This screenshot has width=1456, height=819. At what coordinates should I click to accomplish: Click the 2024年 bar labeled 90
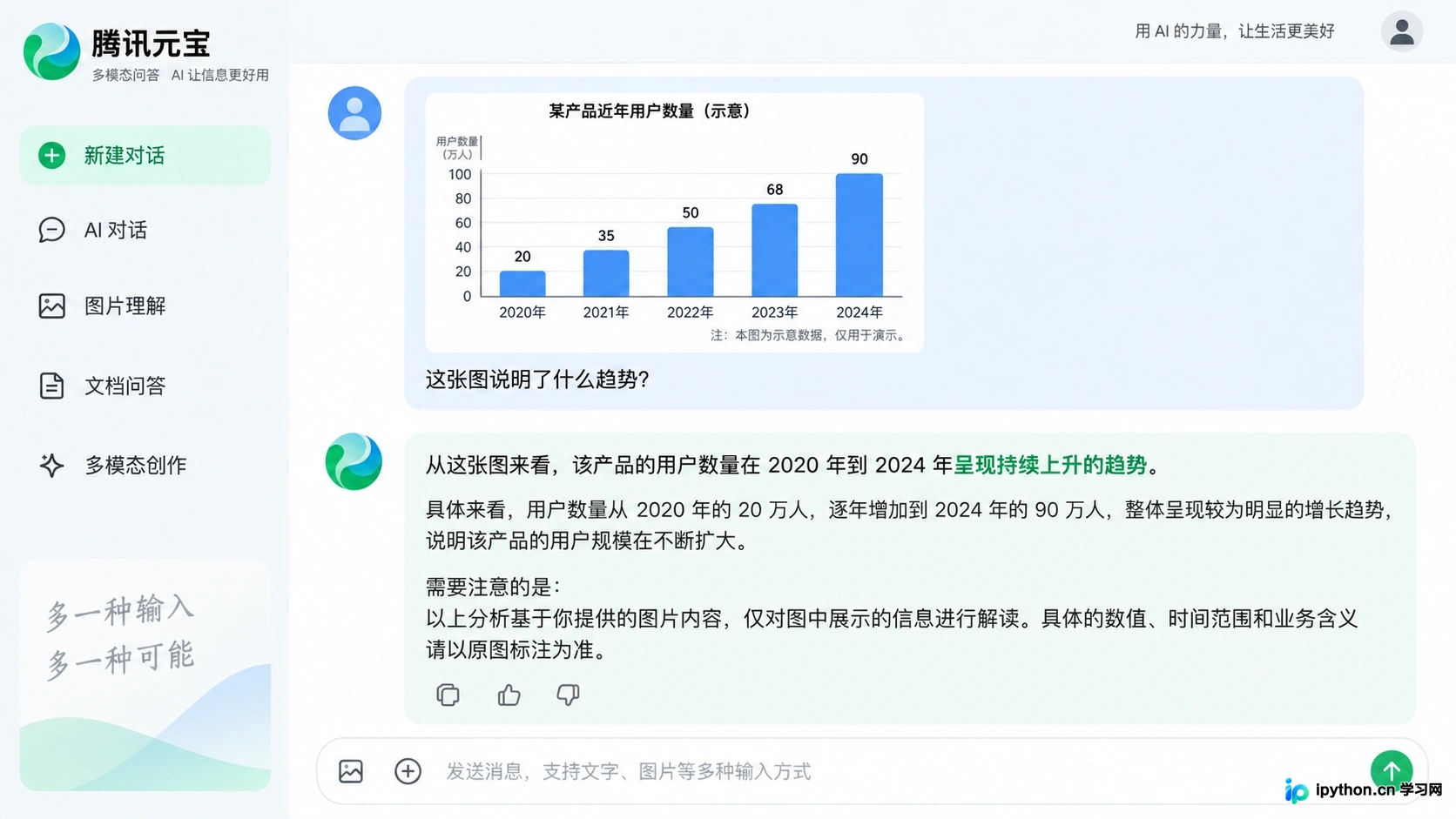tap(859, 235)
